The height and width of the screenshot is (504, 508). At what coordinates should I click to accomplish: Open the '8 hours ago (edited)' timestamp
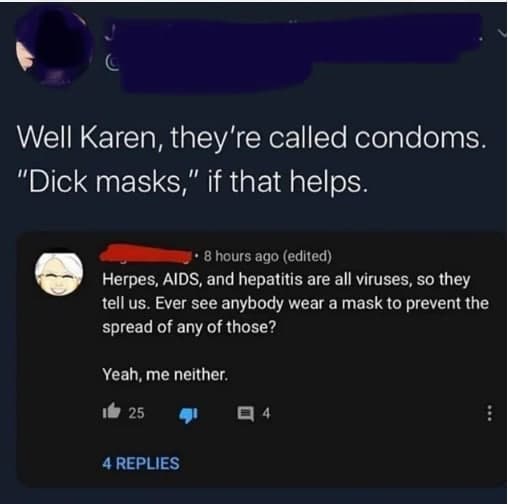pyautogui.click(x=268, y=256)
